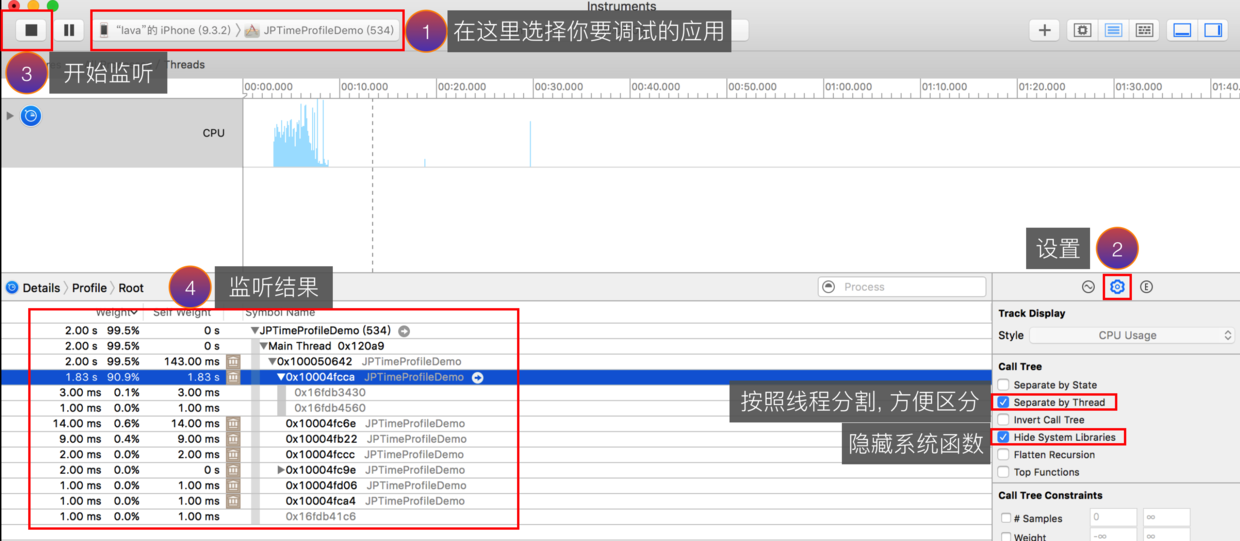Enable Invert Call Tree checkbox
The height and width of the screenshot is (541, 1240).
[1004, 420]
